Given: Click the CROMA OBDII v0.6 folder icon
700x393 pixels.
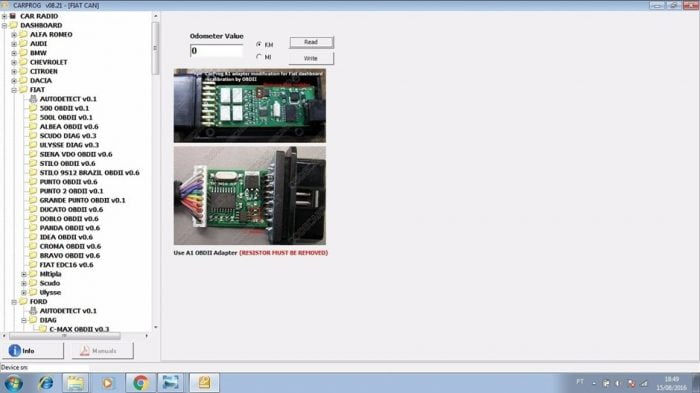Looking at the screenshot, I should 33,247.
